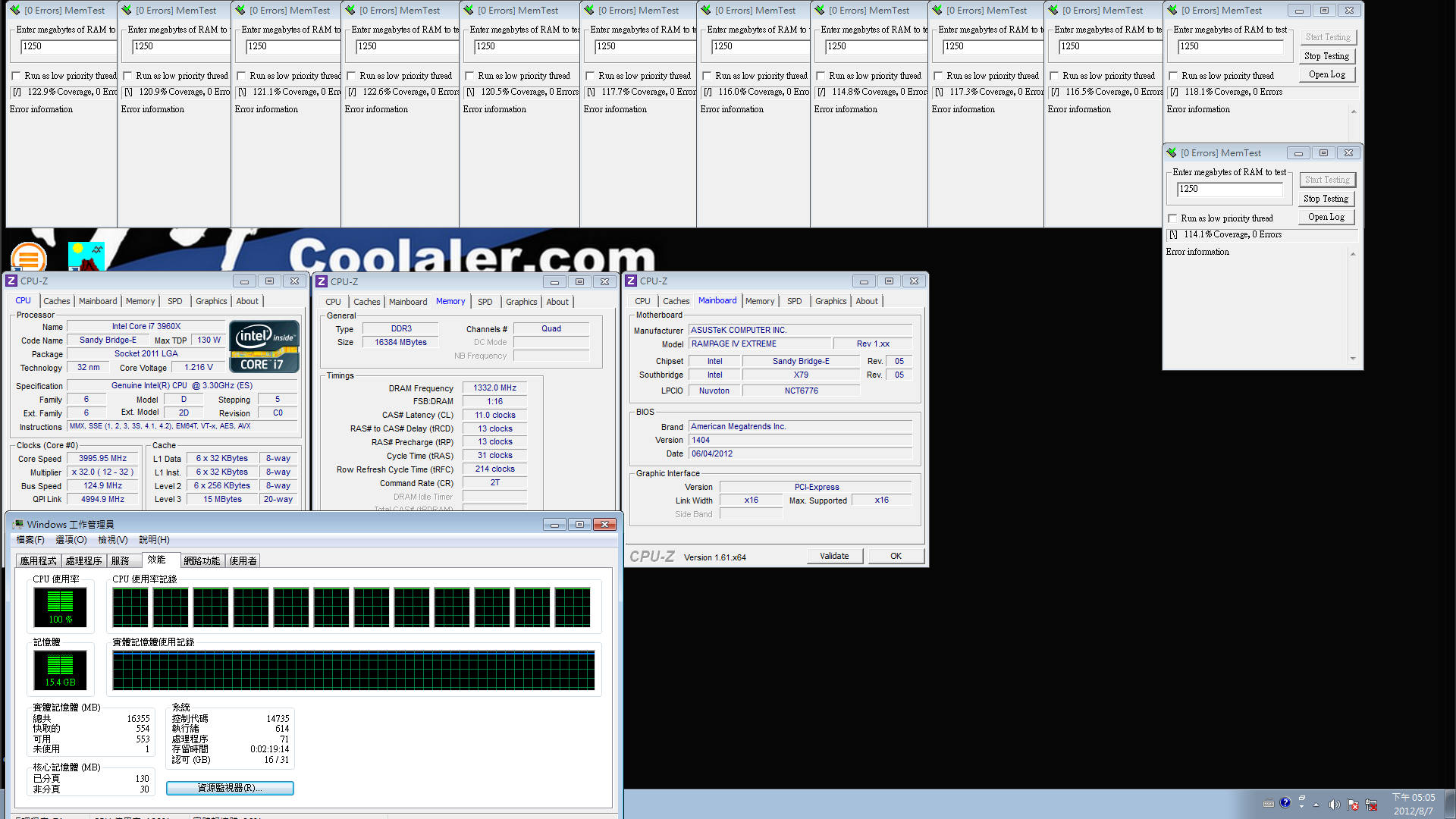Click the BIOS date 06/04/2012
The height and width of the screenshot is (819, 1456).
pos(801,454)
